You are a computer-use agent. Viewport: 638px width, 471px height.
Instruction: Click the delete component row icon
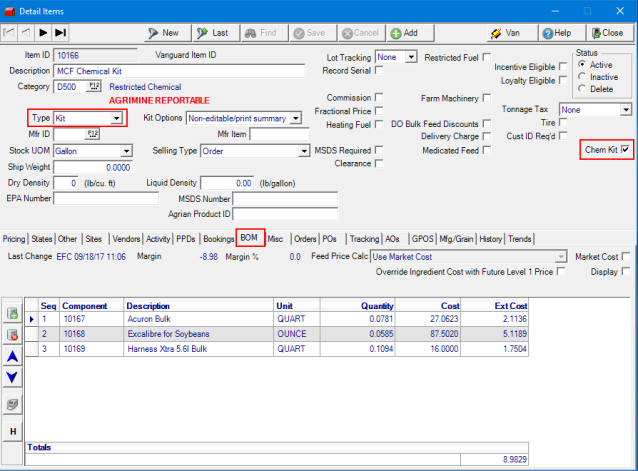pos(14,333)
